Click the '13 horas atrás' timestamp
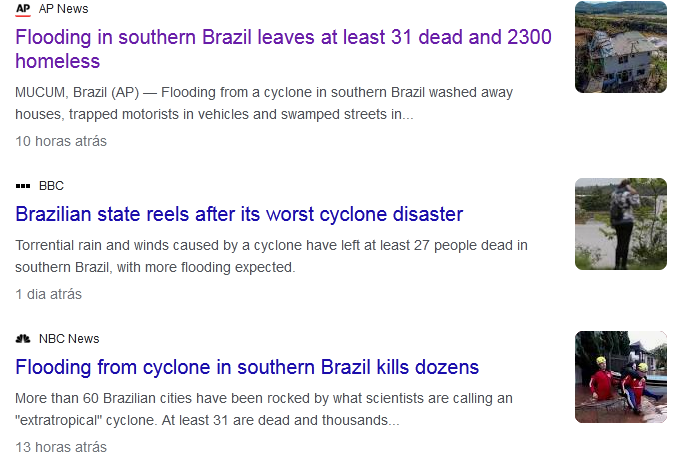This screenshot has width=685, height=457. coord(61,447)
